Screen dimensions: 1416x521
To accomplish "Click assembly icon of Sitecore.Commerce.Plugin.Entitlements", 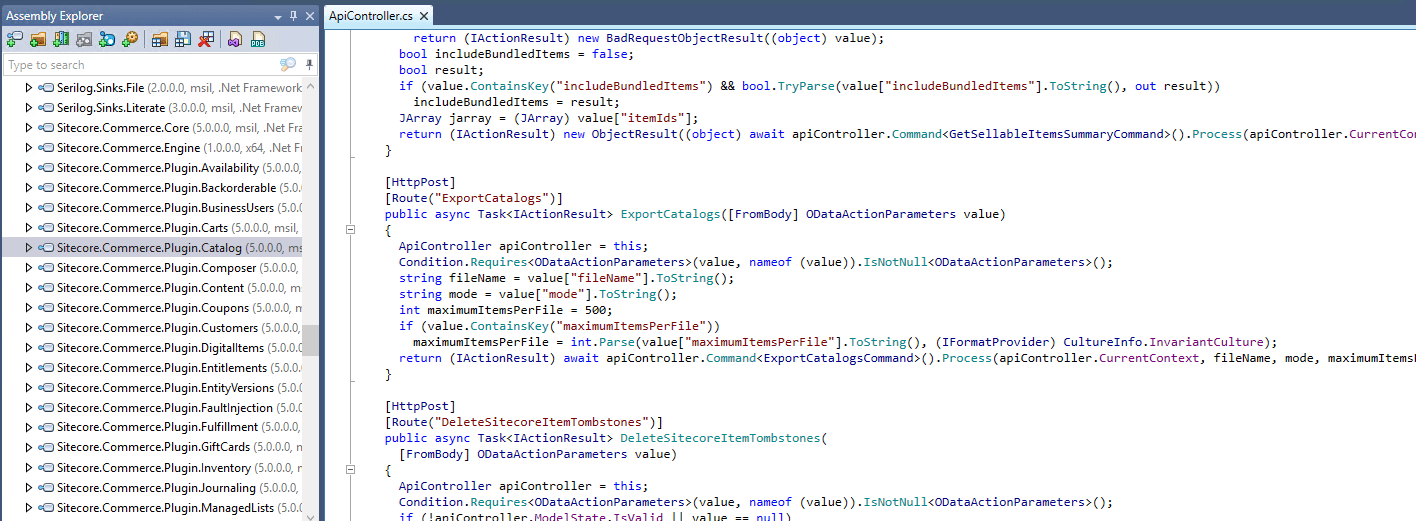I will [x=46, y=368].
